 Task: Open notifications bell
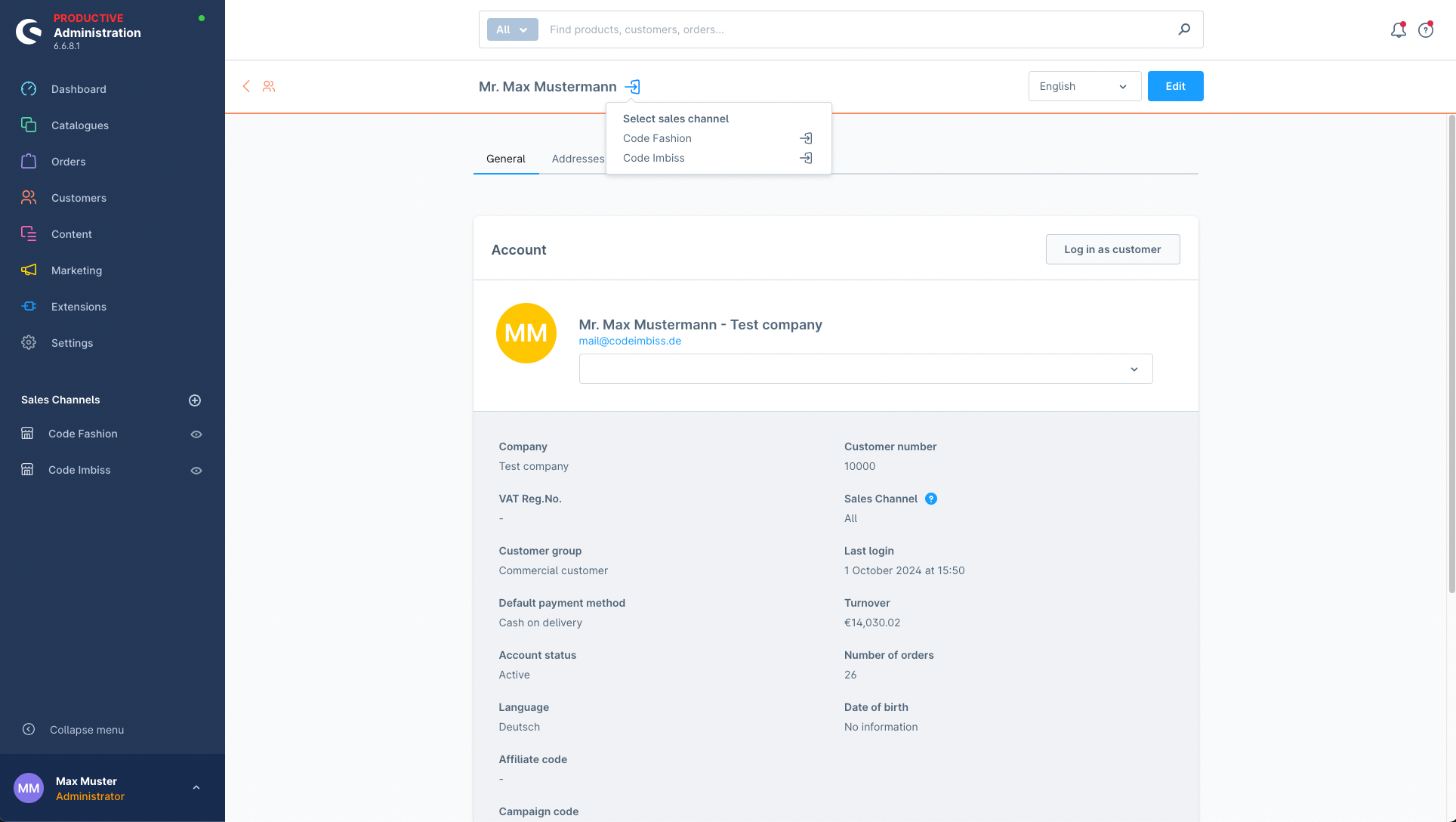pyautogui.click(x=1399, y=29)
